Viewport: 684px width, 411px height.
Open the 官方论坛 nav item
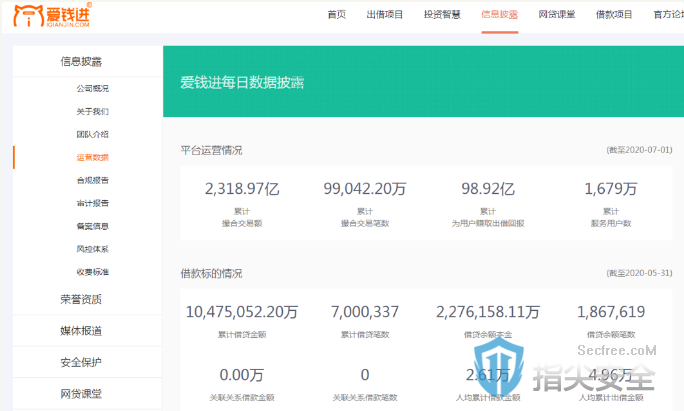[x=669, y=15]
